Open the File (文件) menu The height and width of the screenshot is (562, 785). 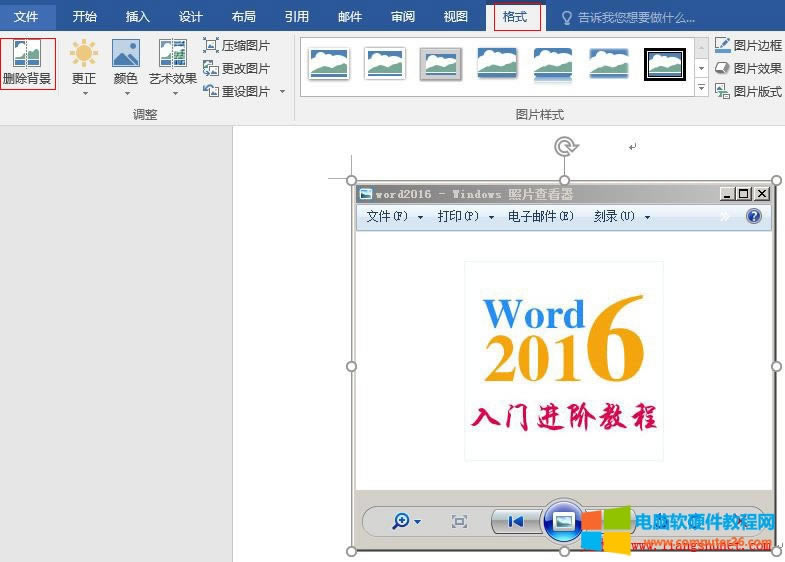pyautogui.click(x=26, y=17)
